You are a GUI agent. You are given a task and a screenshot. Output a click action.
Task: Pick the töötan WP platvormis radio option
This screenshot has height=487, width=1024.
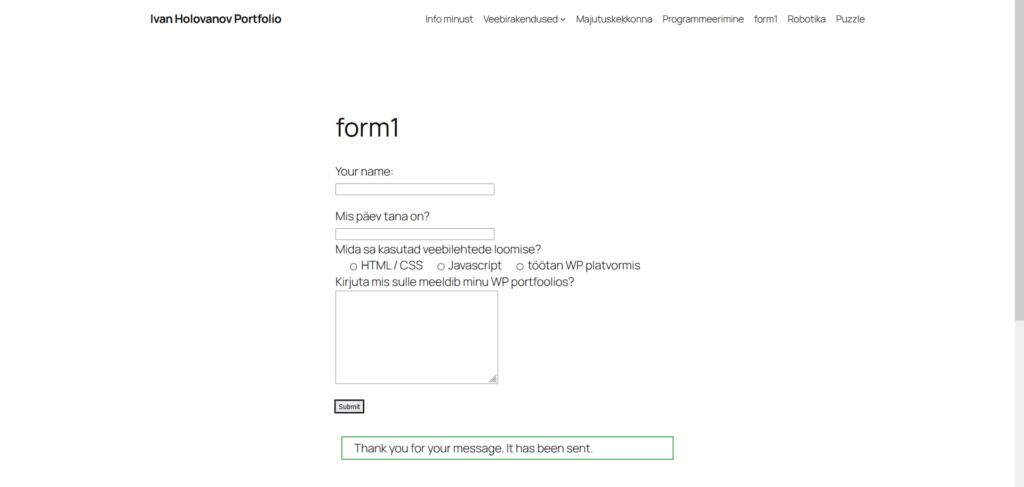coord(520,266)
